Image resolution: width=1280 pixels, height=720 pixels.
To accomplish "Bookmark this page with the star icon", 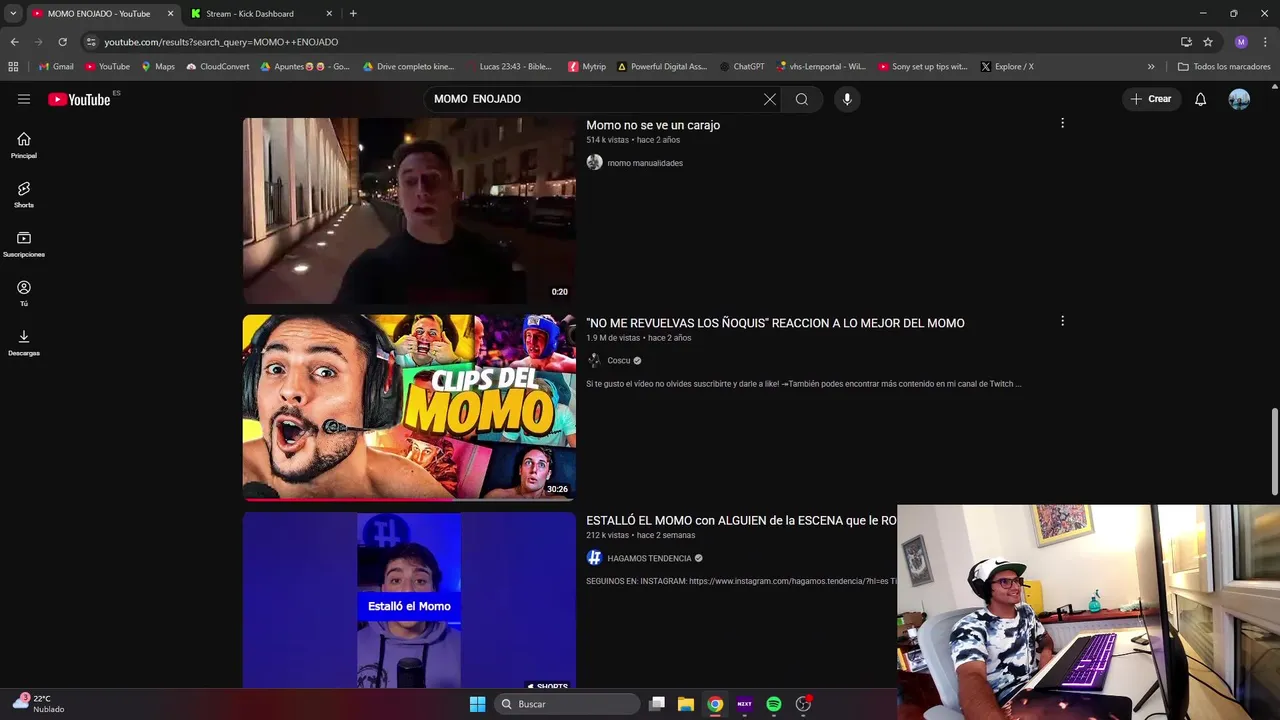I will coord(1208,42).
